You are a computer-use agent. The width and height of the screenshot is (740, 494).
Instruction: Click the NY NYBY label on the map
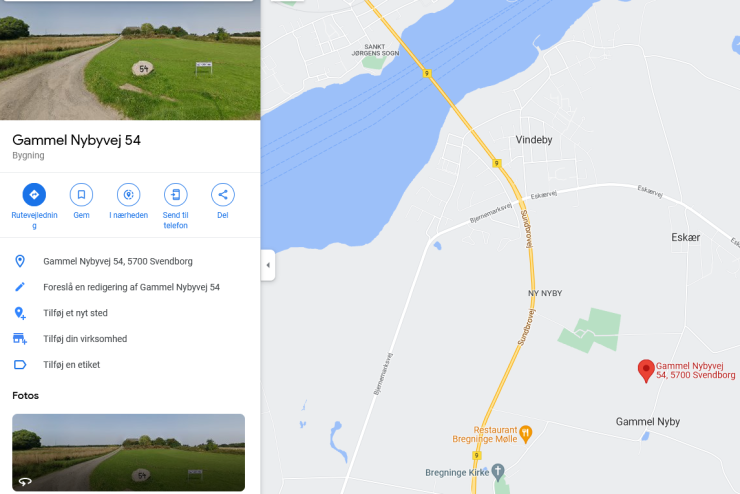545,293
